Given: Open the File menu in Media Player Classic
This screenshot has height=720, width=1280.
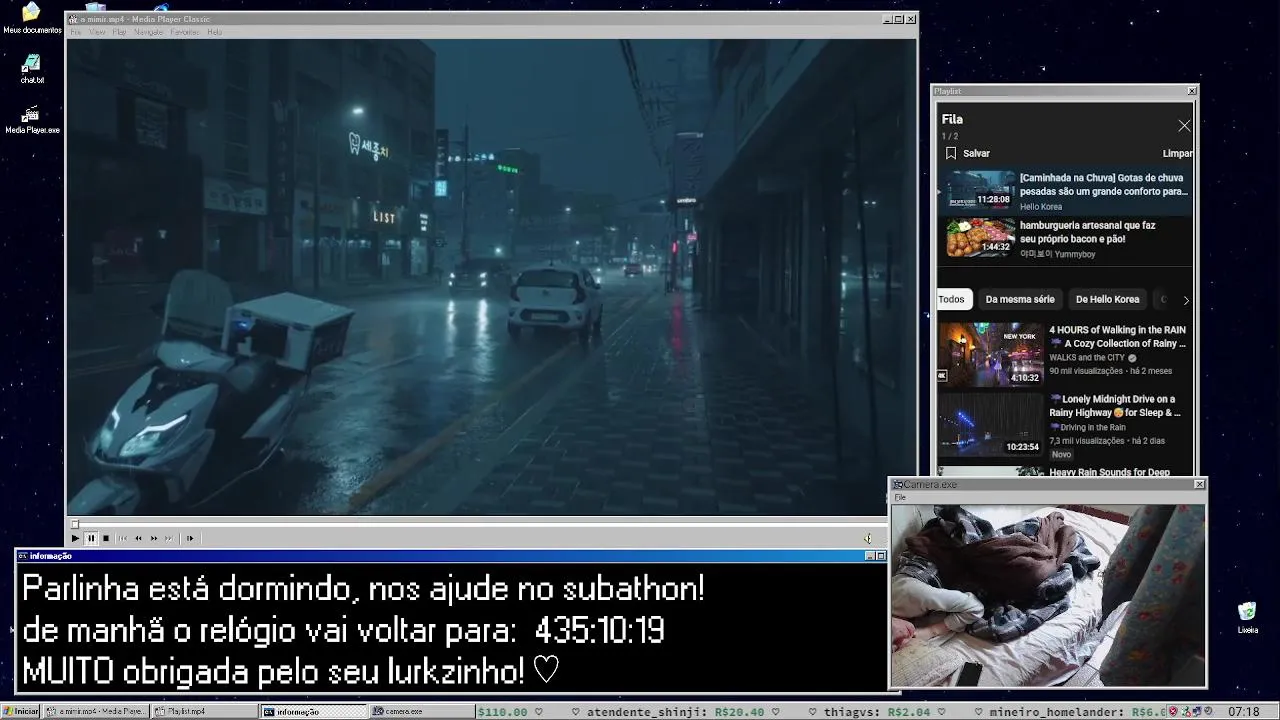Looking at the screenshot, I should tap(75, 32).
